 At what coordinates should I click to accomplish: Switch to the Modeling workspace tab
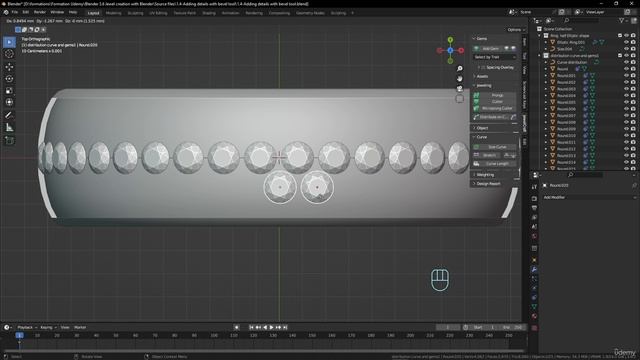[x=113, y=13]
